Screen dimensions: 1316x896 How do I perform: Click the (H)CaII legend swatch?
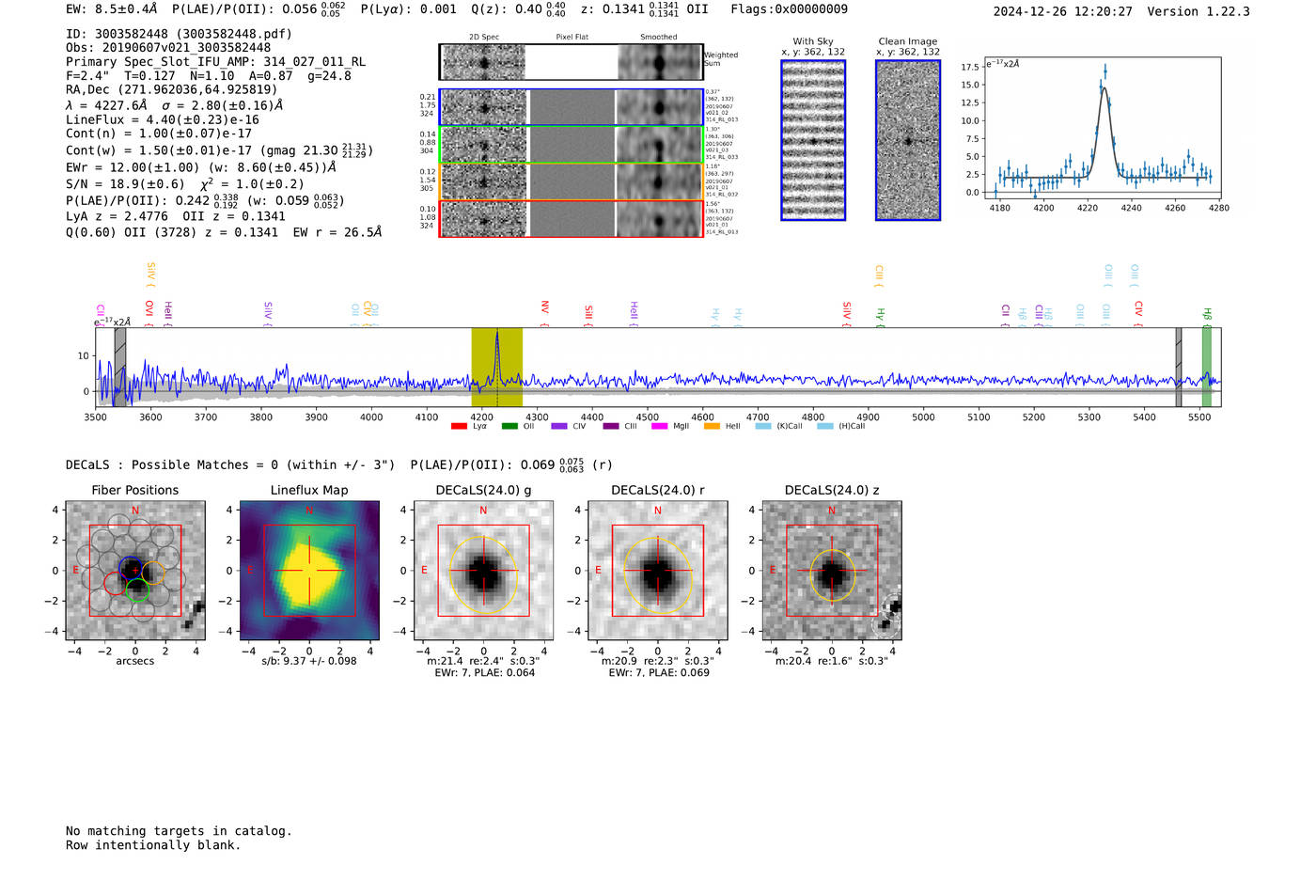(825, 427)
